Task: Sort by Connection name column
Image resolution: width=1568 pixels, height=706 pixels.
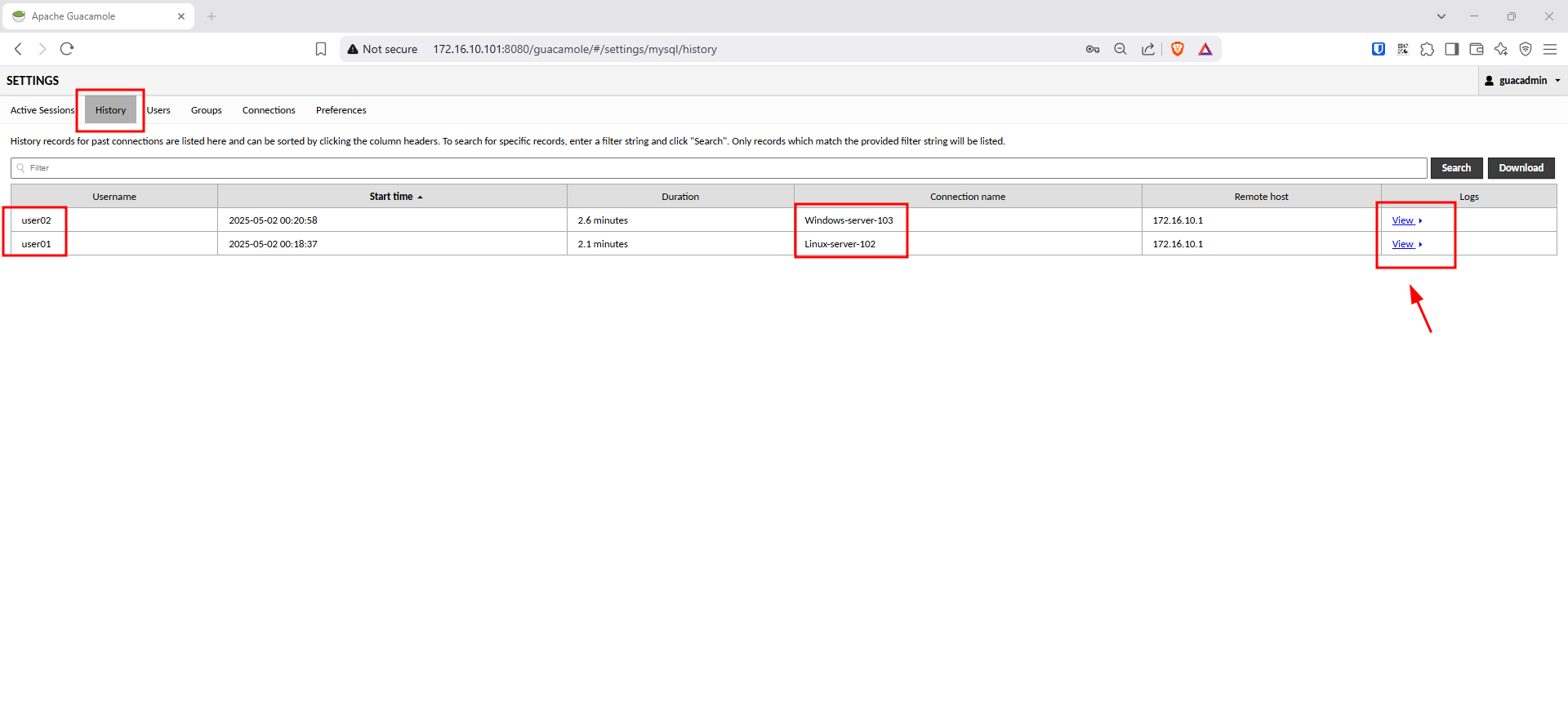Action: tap(968, 197)
